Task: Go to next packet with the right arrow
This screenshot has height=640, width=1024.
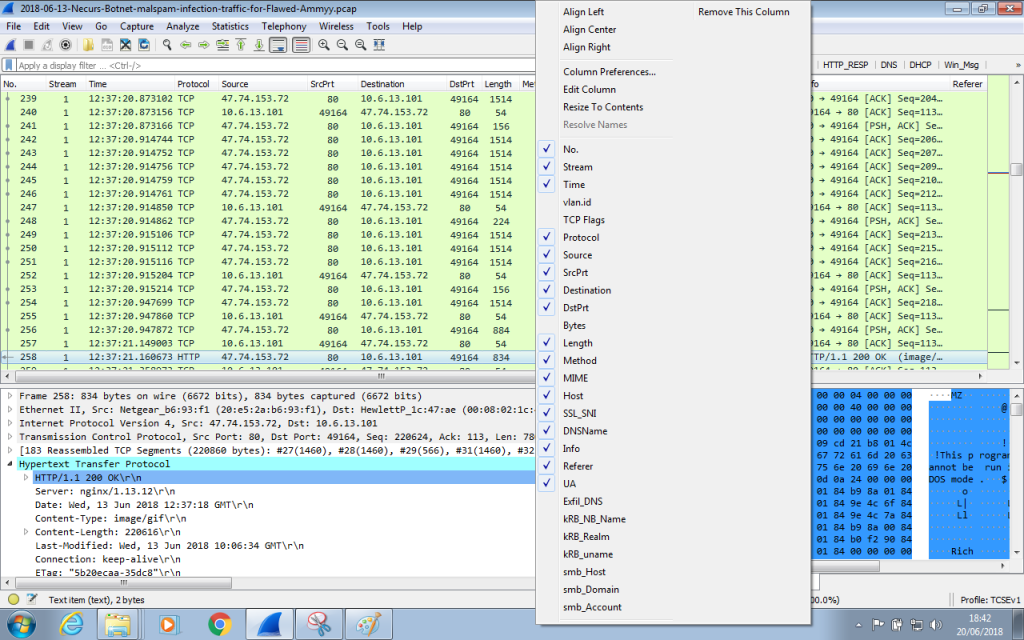Action: pyautogui.click(x=204, y=45)
